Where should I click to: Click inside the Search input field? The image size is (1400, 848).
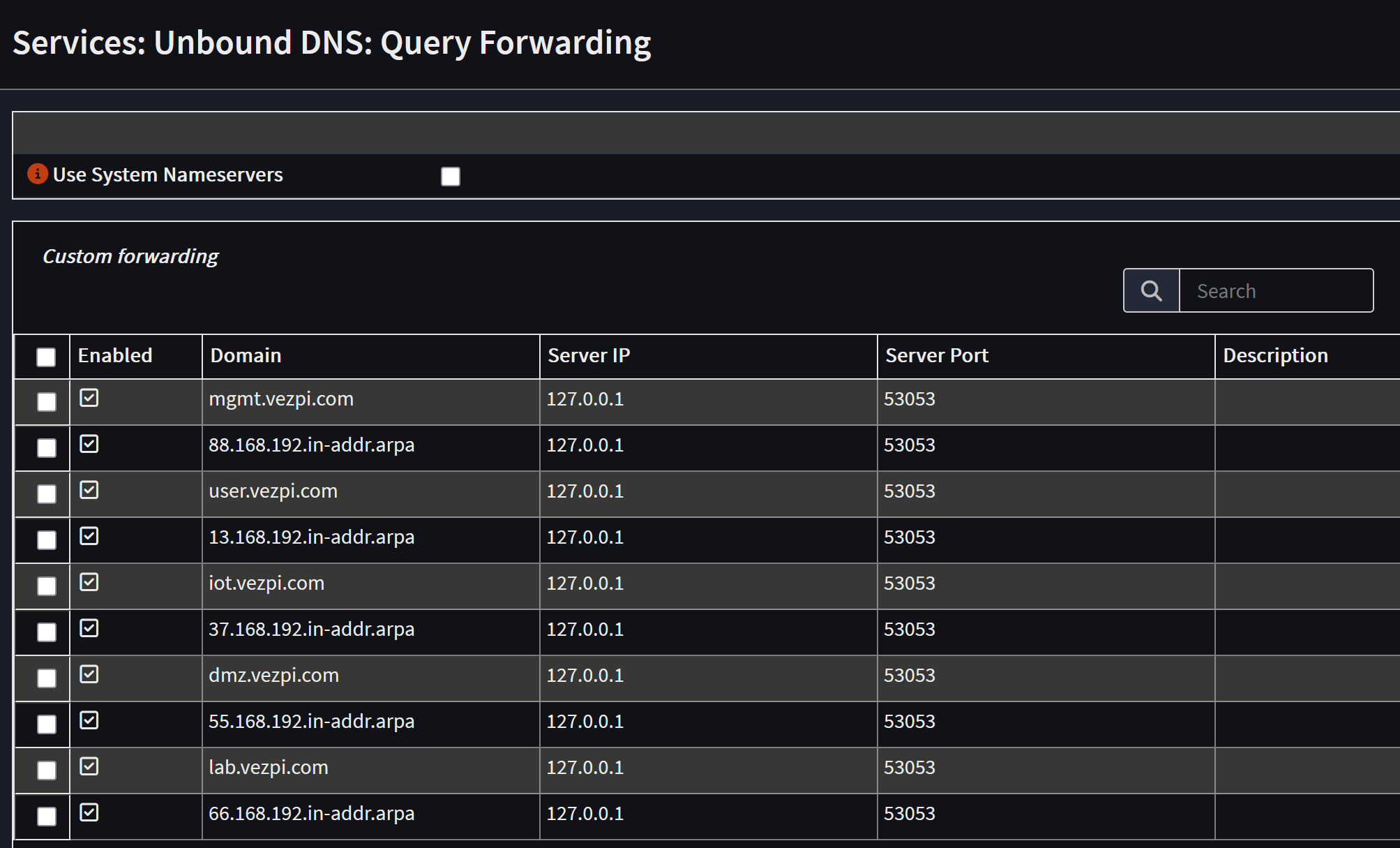(x=1277, y=290)
